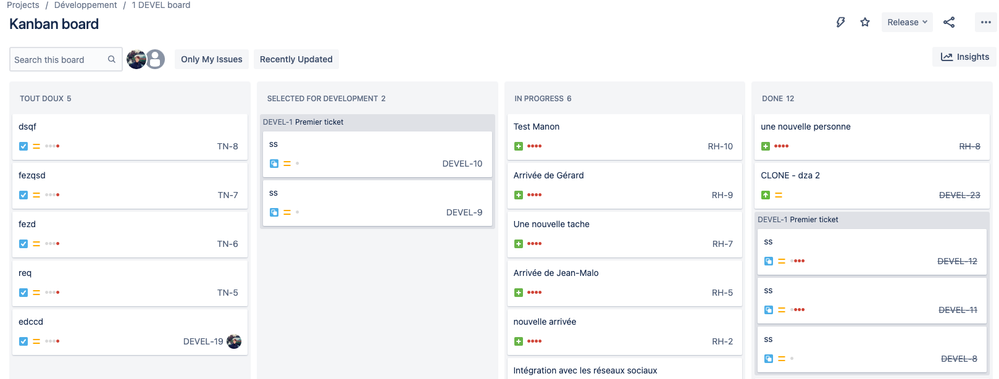Filter by the unassigned avatar
This screenshot has width=999, height=379.
155,59
